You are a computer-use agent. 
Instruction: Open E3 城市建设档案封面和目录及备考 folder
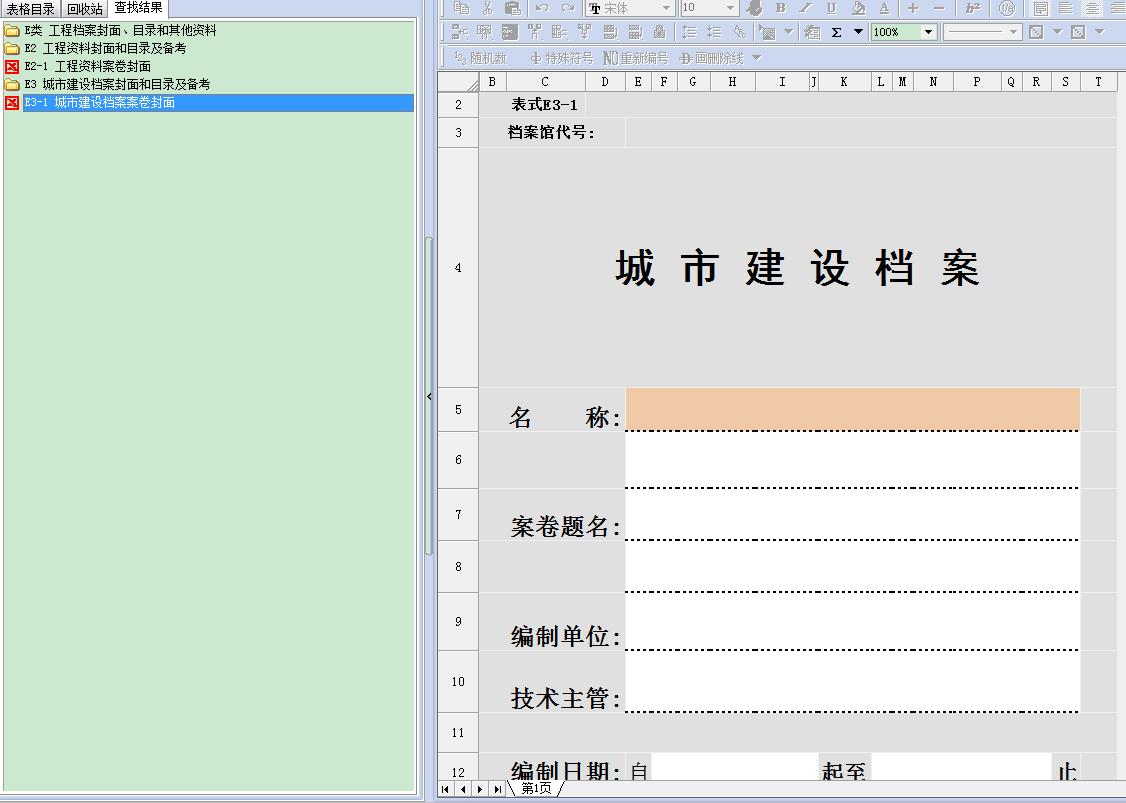coord(117,84)
